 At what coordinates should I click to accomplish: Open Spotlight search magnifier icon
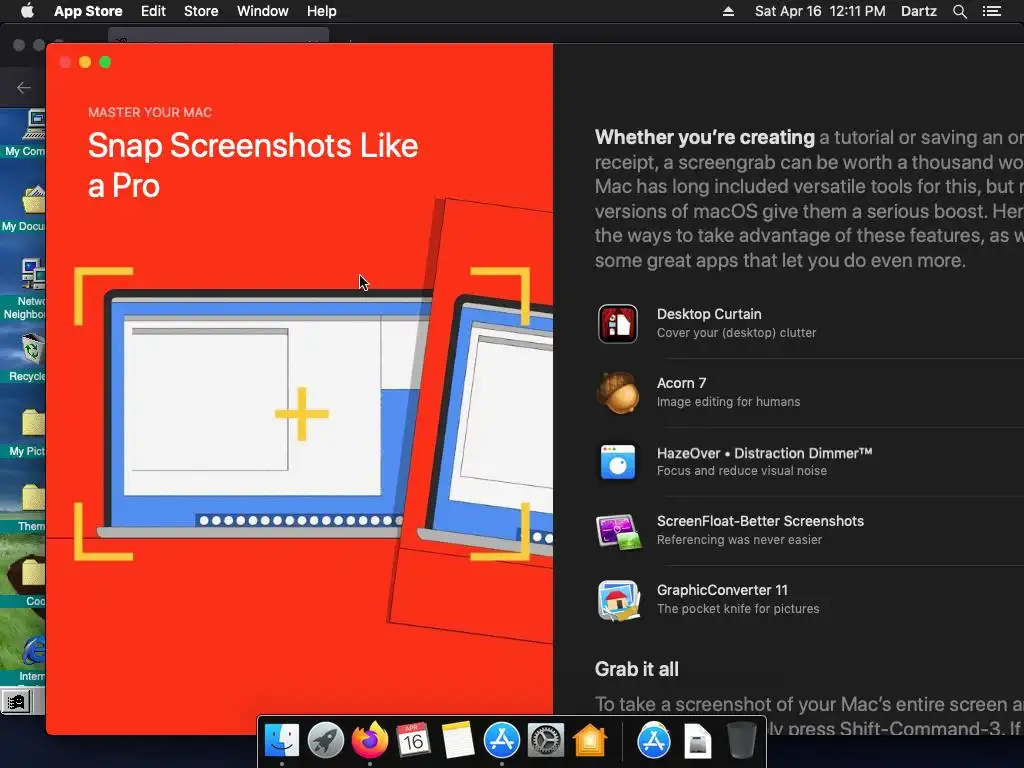coord(959,12)
